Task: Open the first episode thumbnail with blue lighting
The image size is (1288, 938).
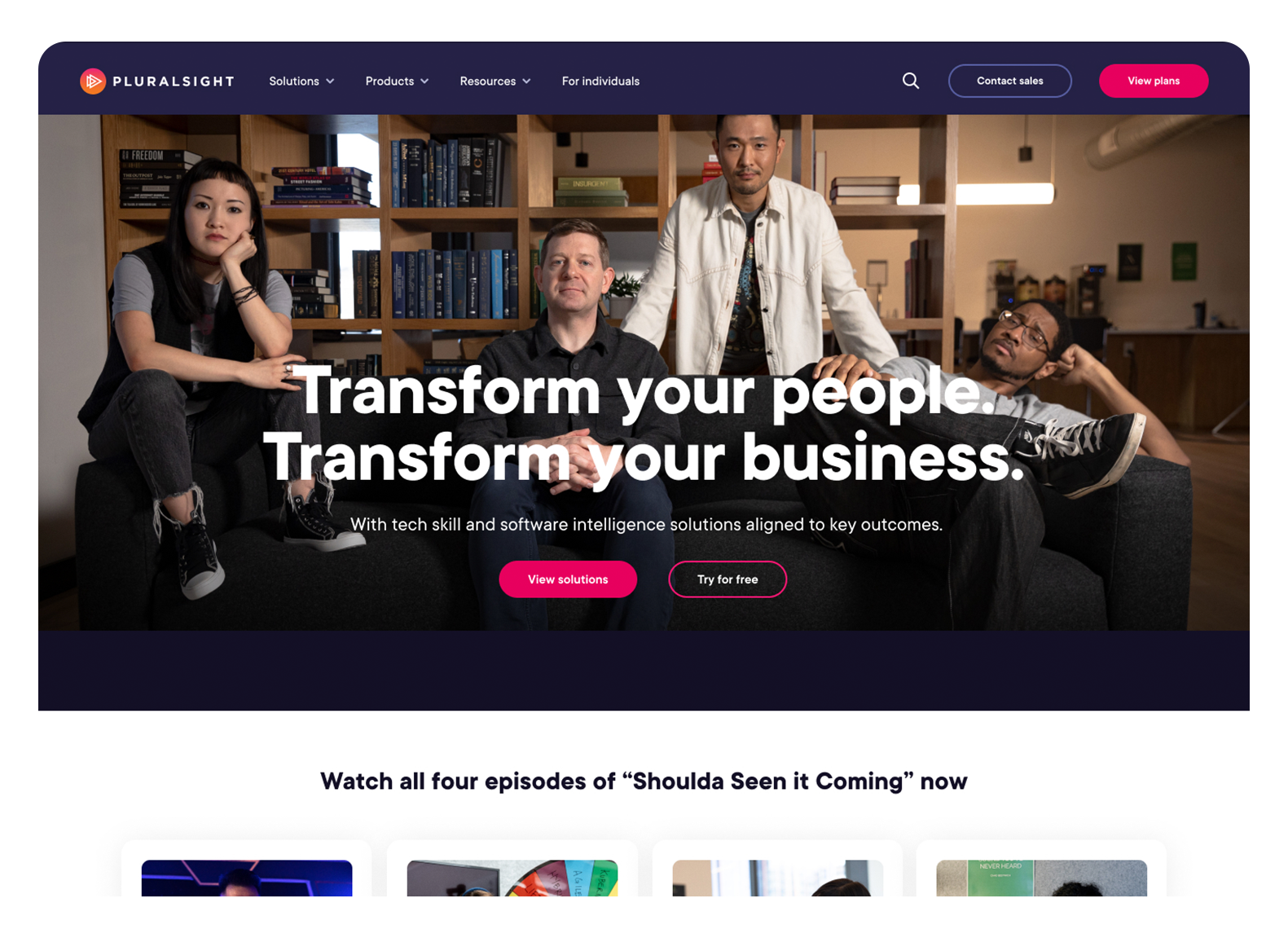Action: [x=247, y=878]
